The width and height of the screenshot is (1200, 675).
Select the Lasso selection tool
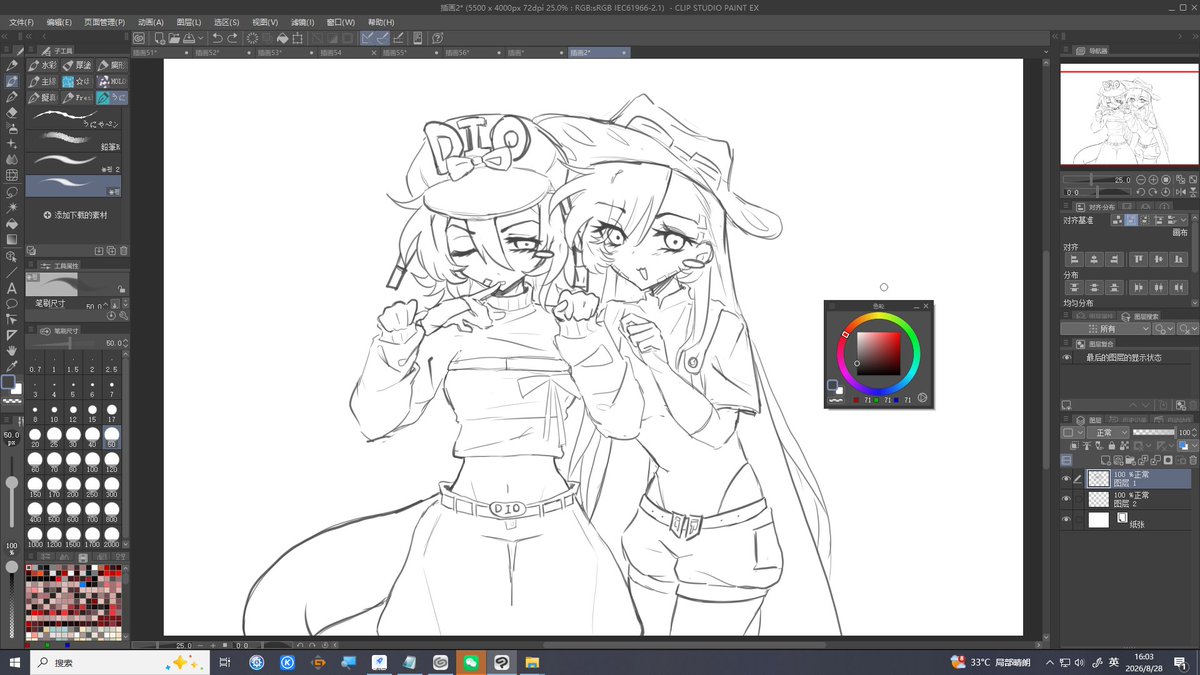pos(11,191)
